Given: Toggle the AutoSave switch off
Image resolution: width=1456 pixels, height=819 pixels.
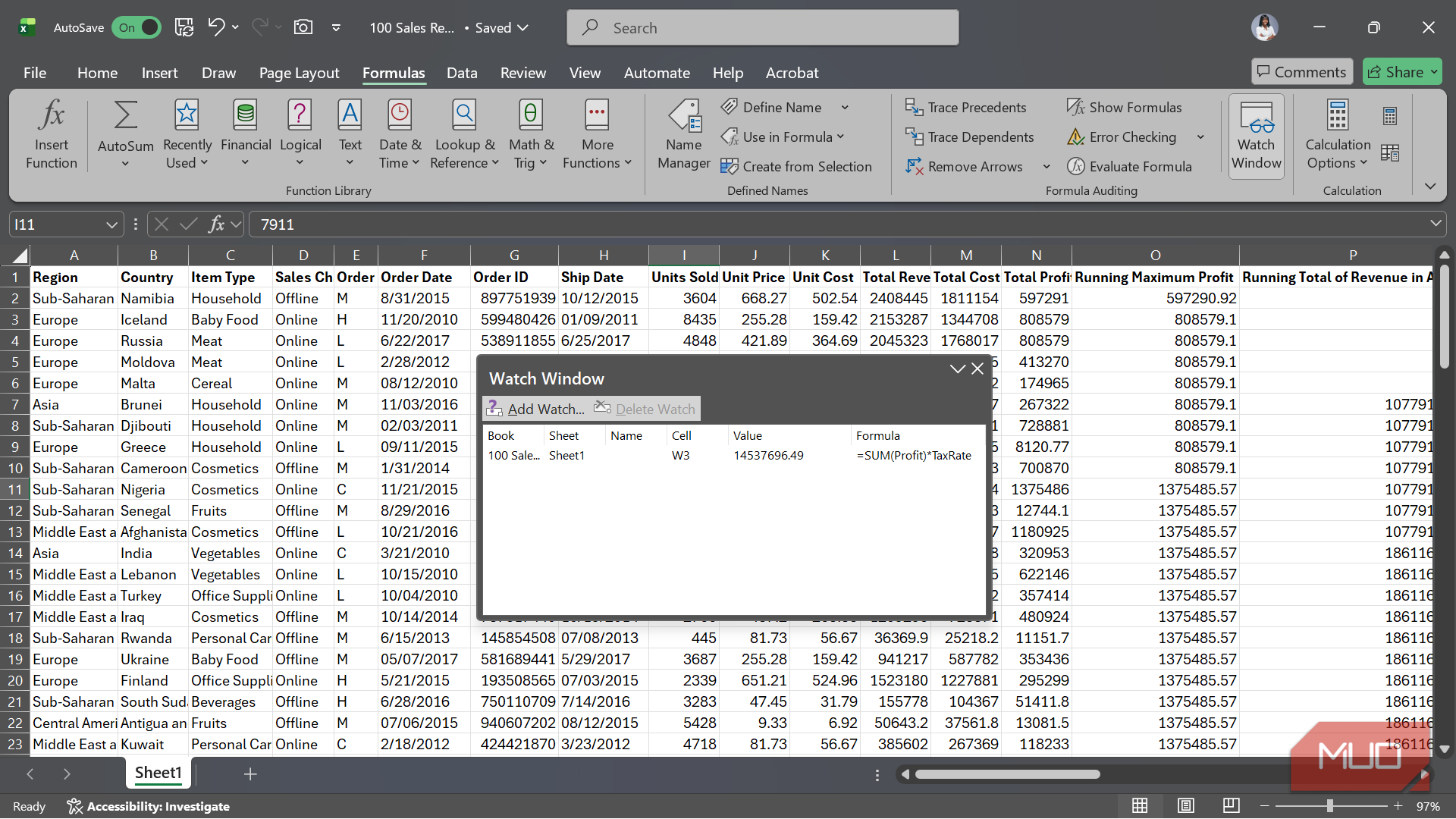Looking at the screenshot, I should [x=136, y=28].
